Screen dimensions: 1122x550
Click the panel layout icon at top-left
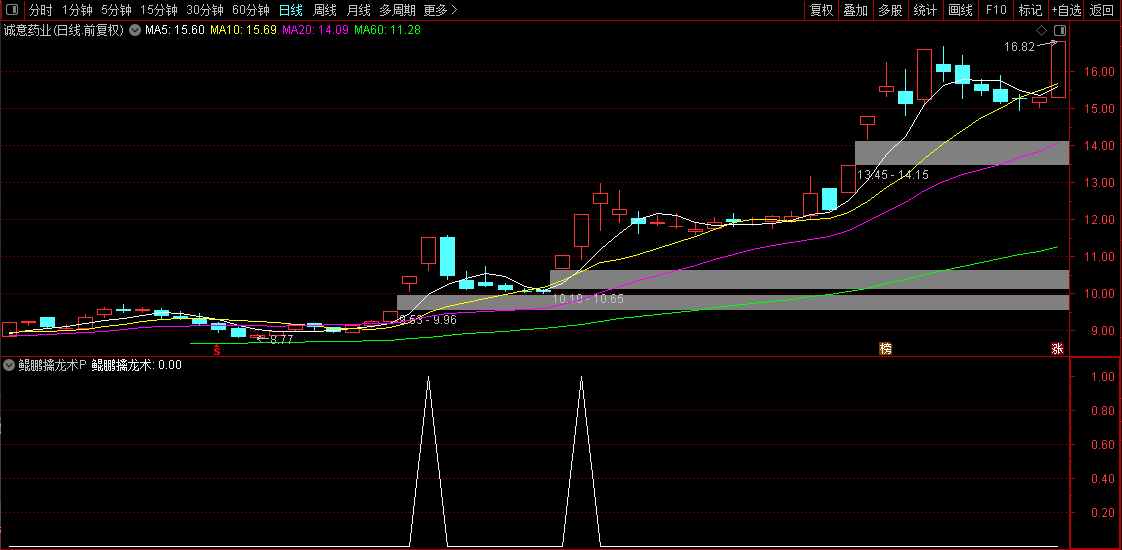[x=12, y=10]
